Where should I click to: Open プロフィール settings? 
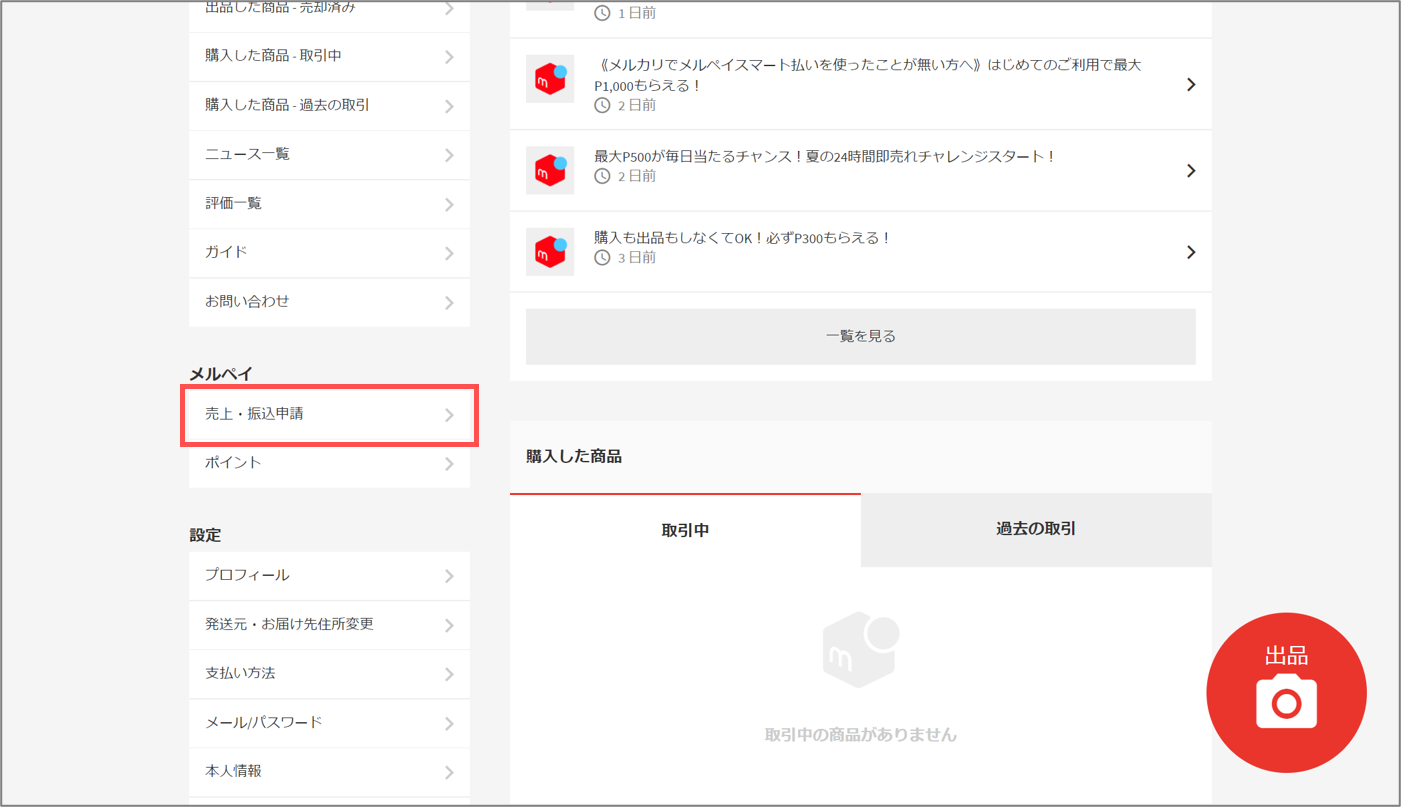coord(329,576)
